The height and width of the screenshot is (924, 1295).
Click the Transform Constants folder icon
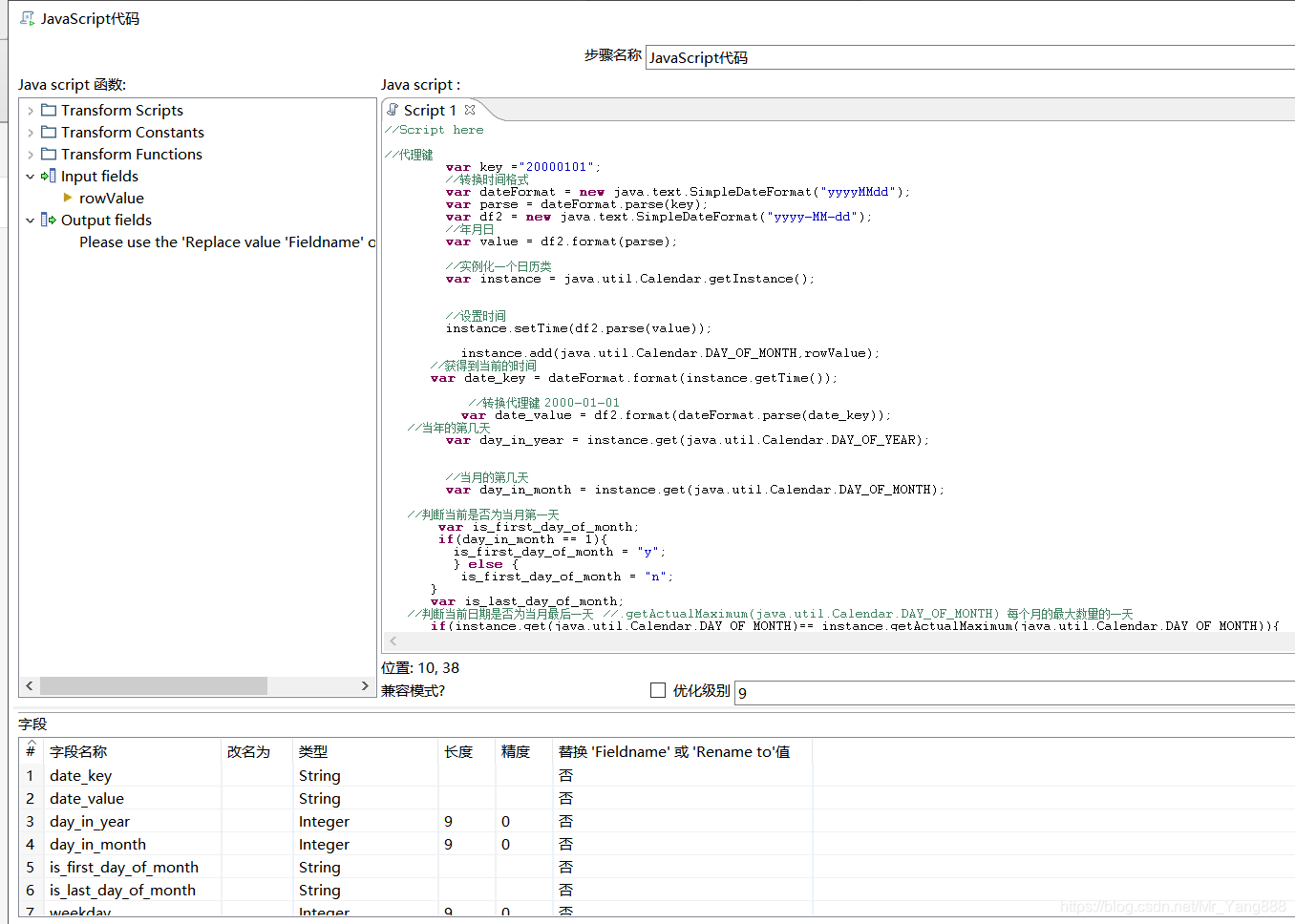click(x=49, y=133)
